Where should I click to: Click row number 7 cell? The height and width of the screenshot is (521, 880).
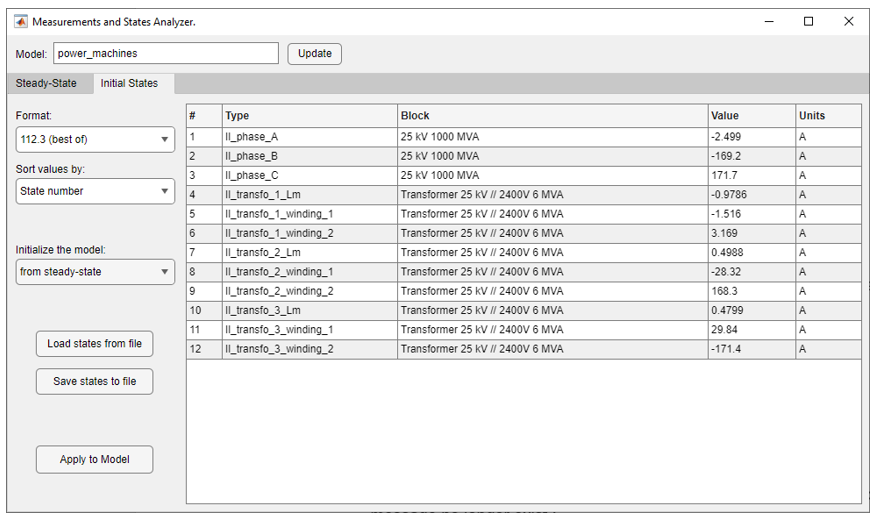204,253
